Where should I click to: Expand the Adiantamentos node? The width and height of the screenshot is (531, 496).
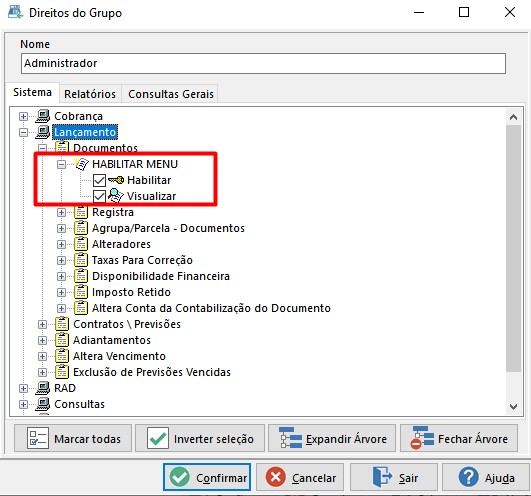42,340
